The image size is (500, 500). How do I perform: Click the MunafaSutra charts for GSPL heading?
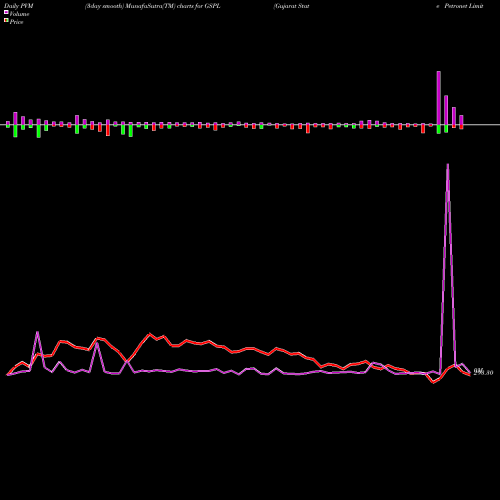(x=153, y=6)
